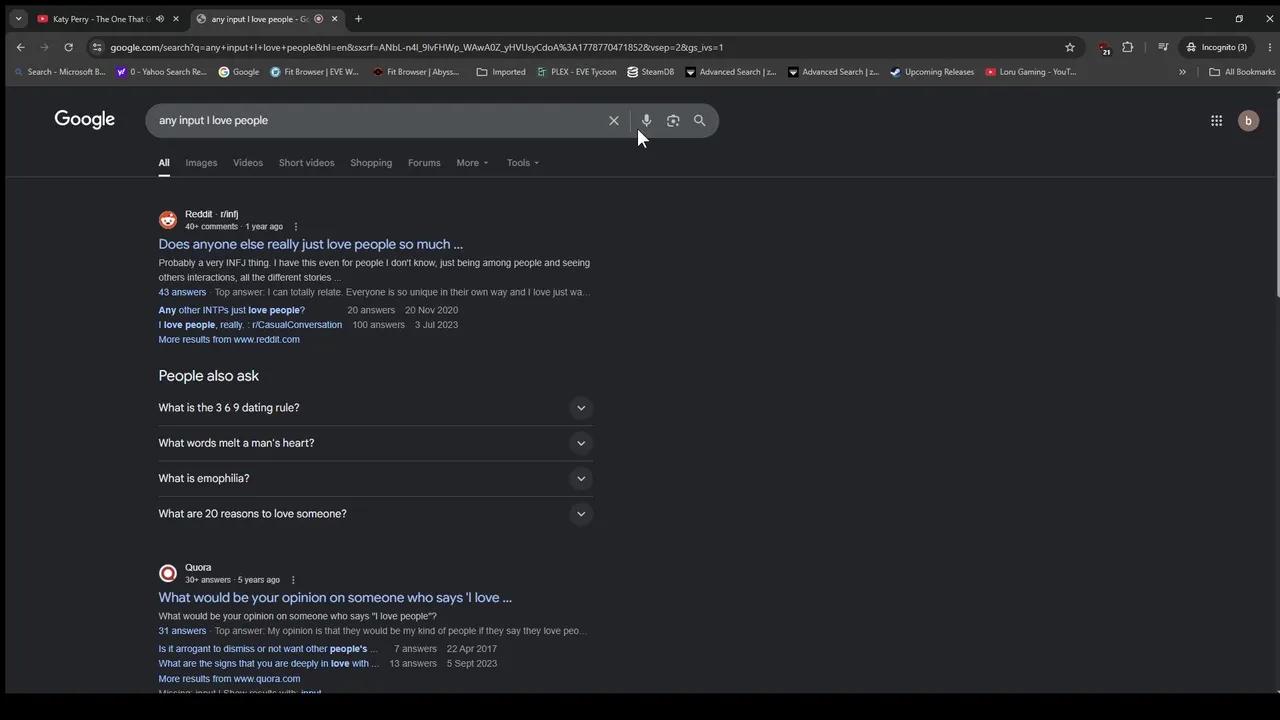Open the tab search dropdown arrow
The image size is (1280, 720).
[18, 19]
